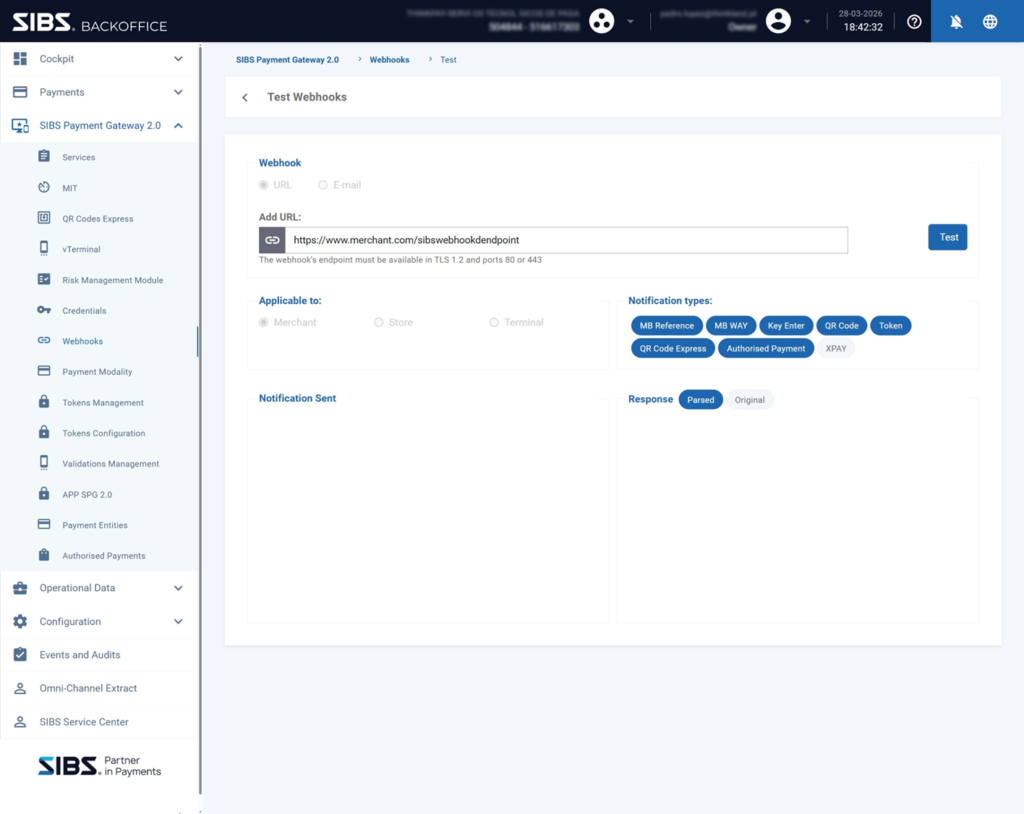Image resolution: width=1024 pixels, height=814 pixels.
Task: Choose the Terminal radio option
Action: [x=494, y=322]
